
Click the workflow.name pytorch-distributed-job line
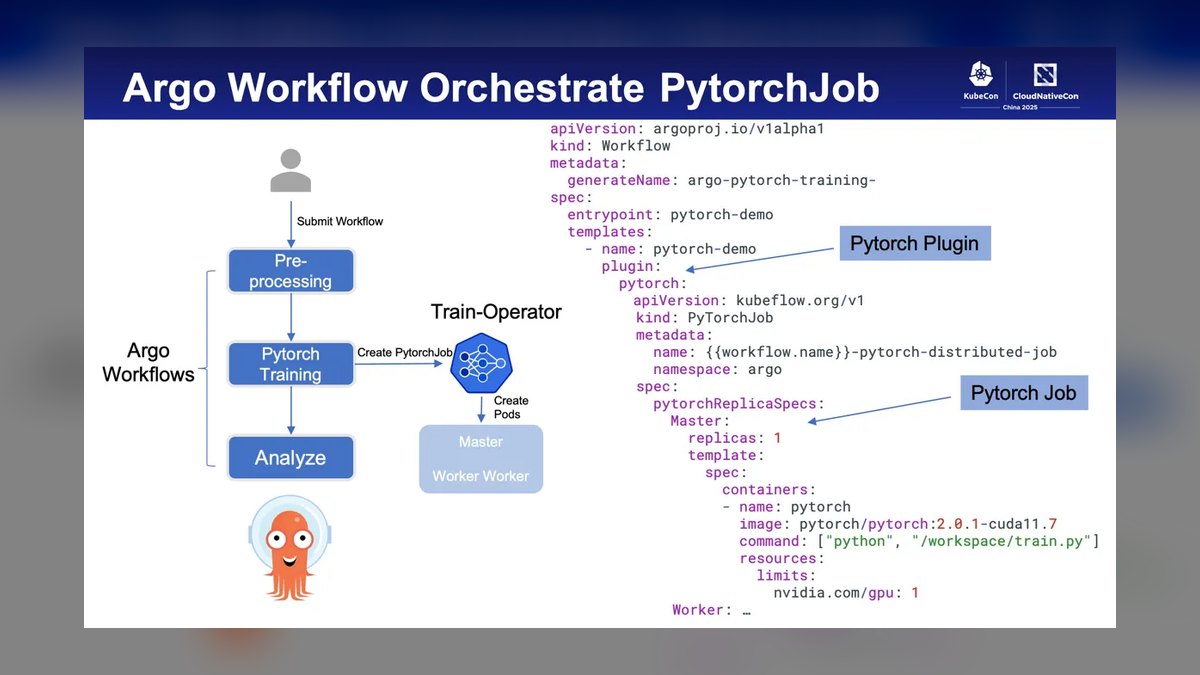tap(855, 352)
